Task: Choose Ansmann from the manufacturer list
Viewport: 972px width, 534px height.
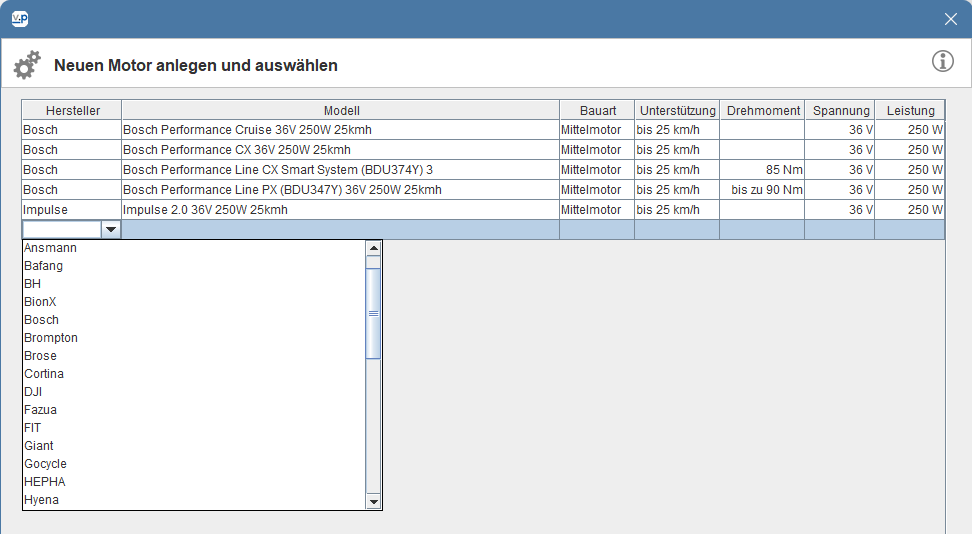Action: [194, 247]
